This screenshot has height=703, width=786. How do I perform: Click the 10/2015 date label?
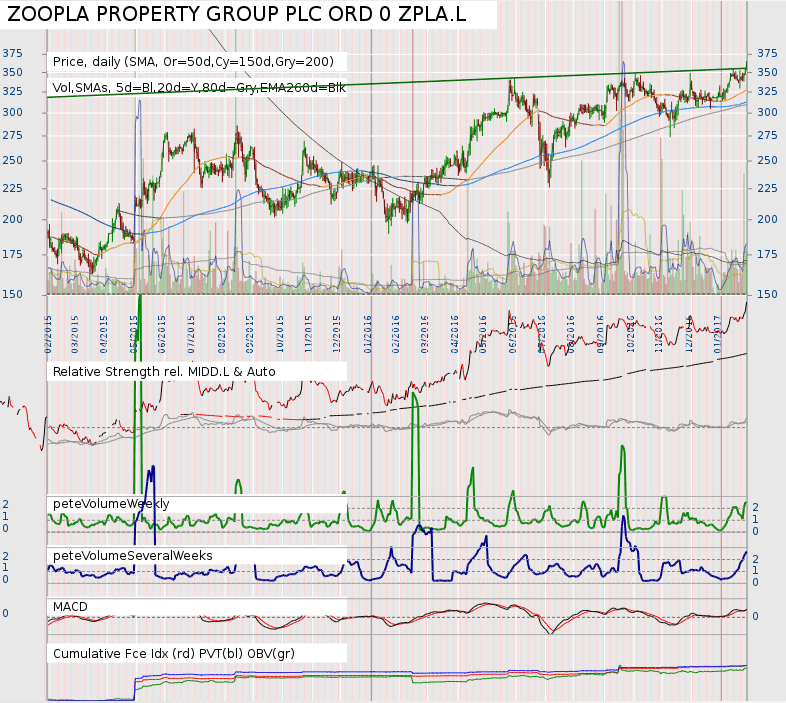tap(279, 334)
